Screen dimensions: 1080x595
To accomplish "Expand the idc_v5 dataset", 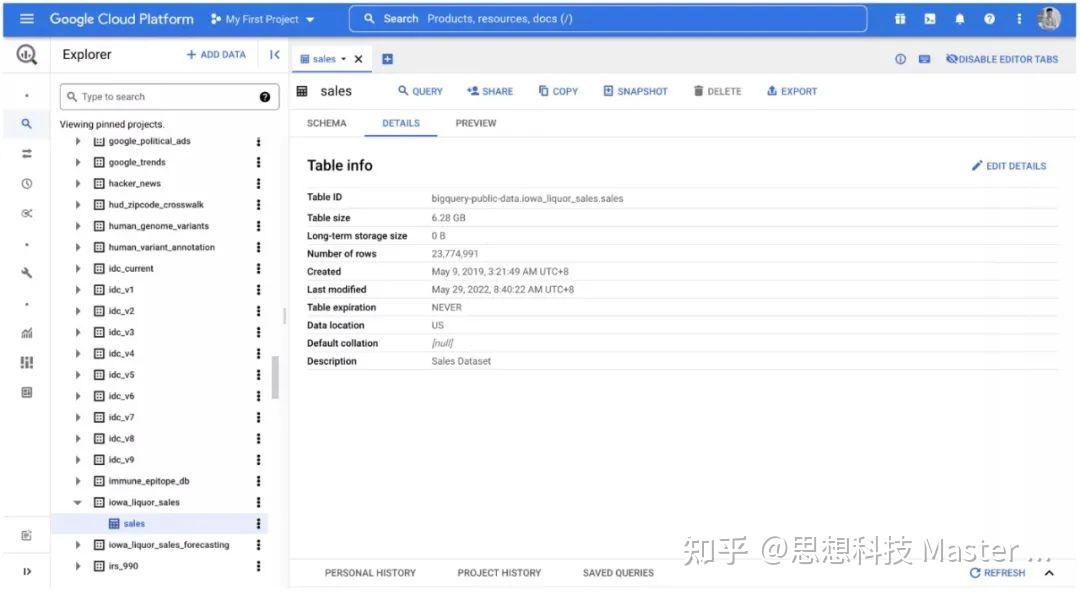I will click(78, 375).
